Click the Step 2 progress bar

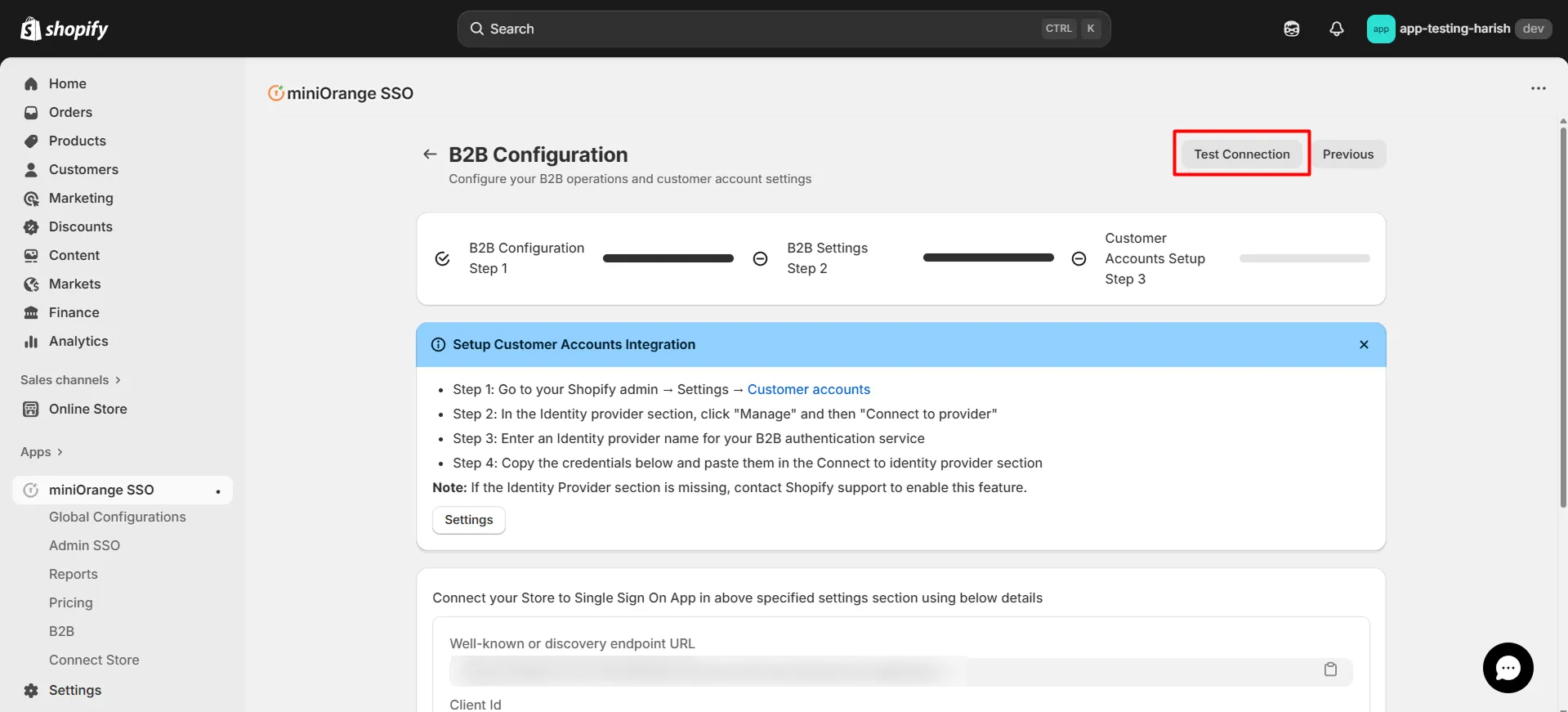click(x=988, y=257)
